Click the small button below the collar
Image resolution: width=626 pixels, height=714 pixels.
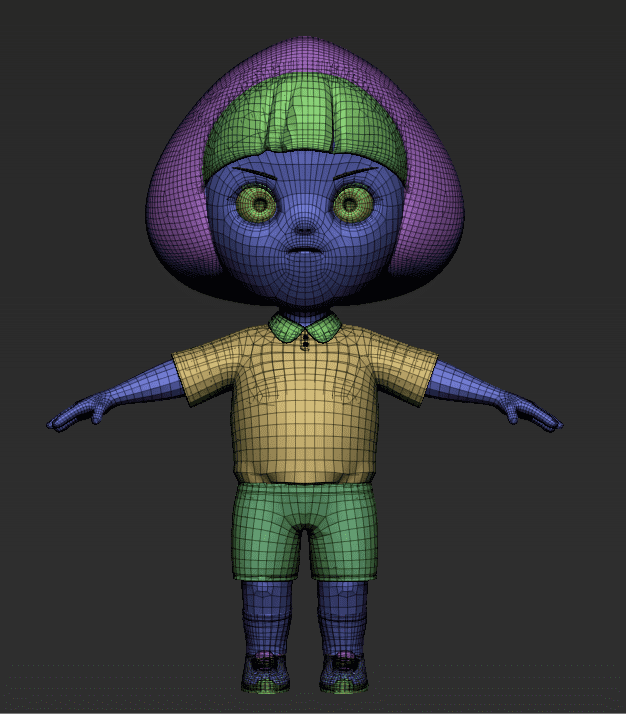coord(305,346)
